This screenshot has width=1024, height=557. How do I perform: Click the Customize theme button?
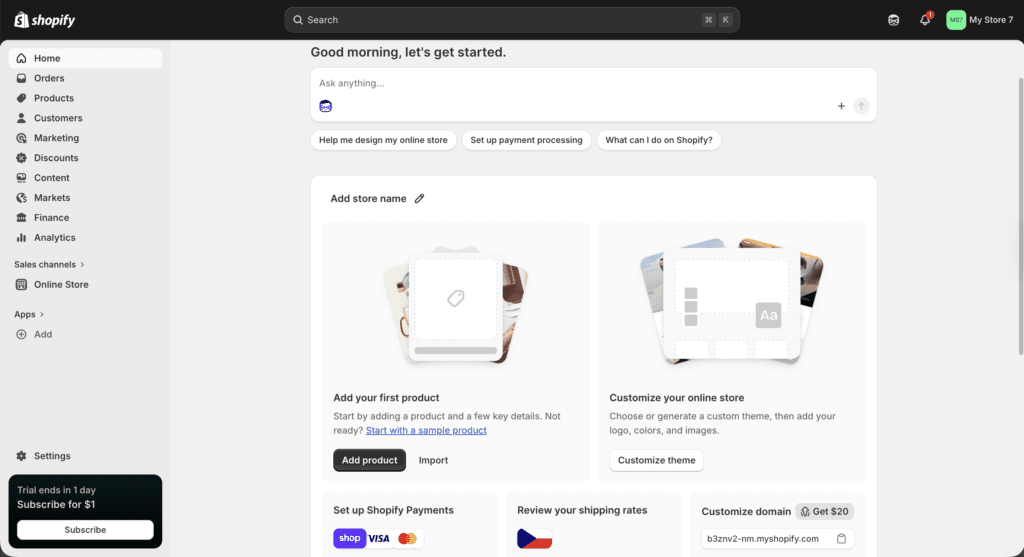[656, 460]
